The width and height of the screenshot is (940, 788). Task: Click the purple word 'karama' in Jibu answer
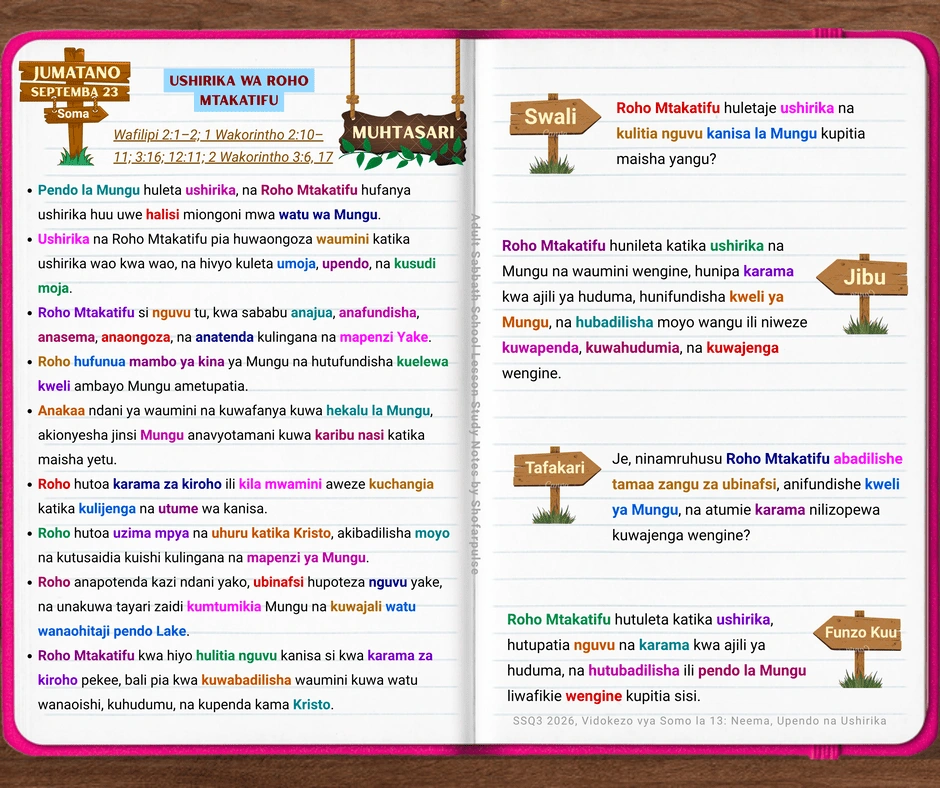point(768,272)
